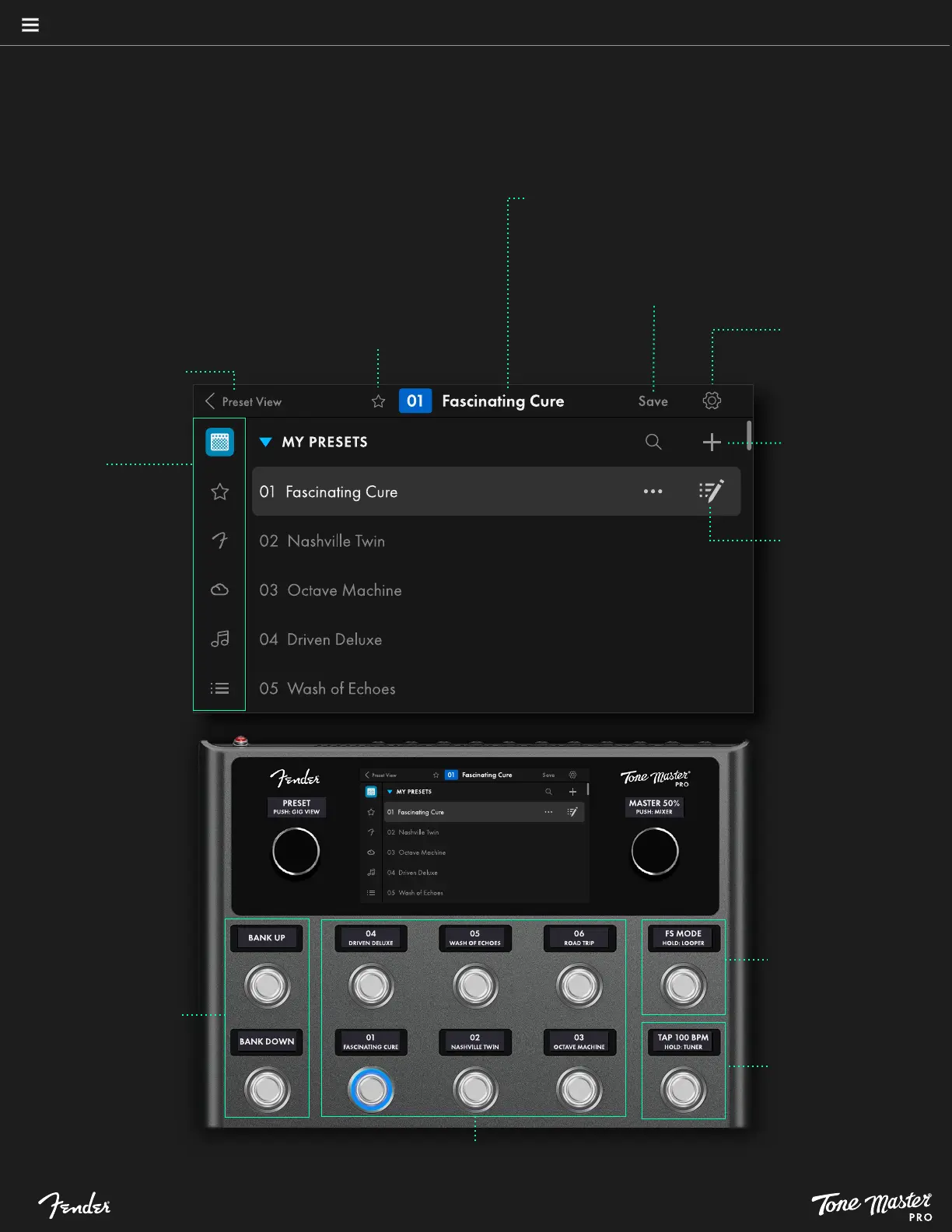Viewport: 952px width, 1232px height.
Task: Tap the Fascinating Cure preset title in header
Action: click(x=503, y=401)
